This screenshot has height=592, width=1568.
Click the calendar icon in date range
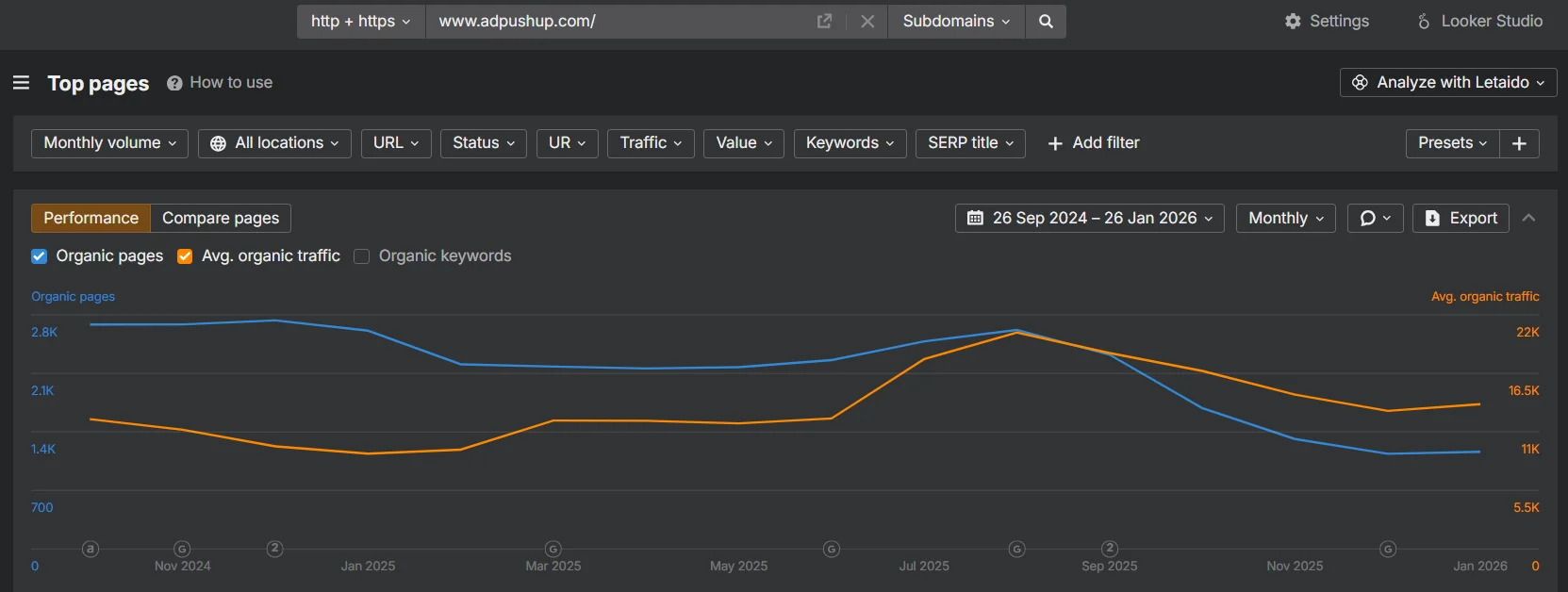pyautogui.click(x=975, y=218)
